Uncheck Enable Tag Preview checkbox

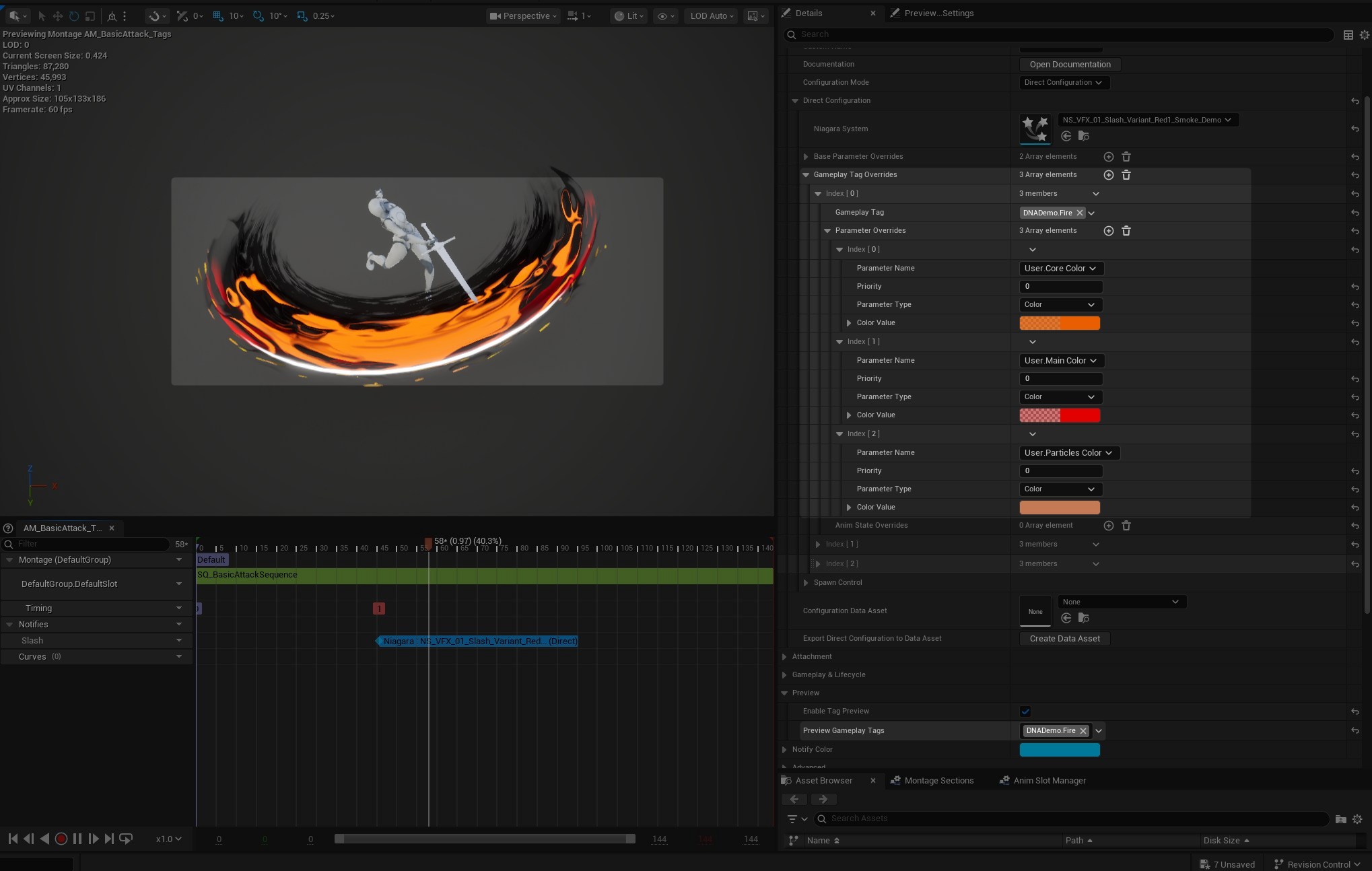tap(1025, 711)
